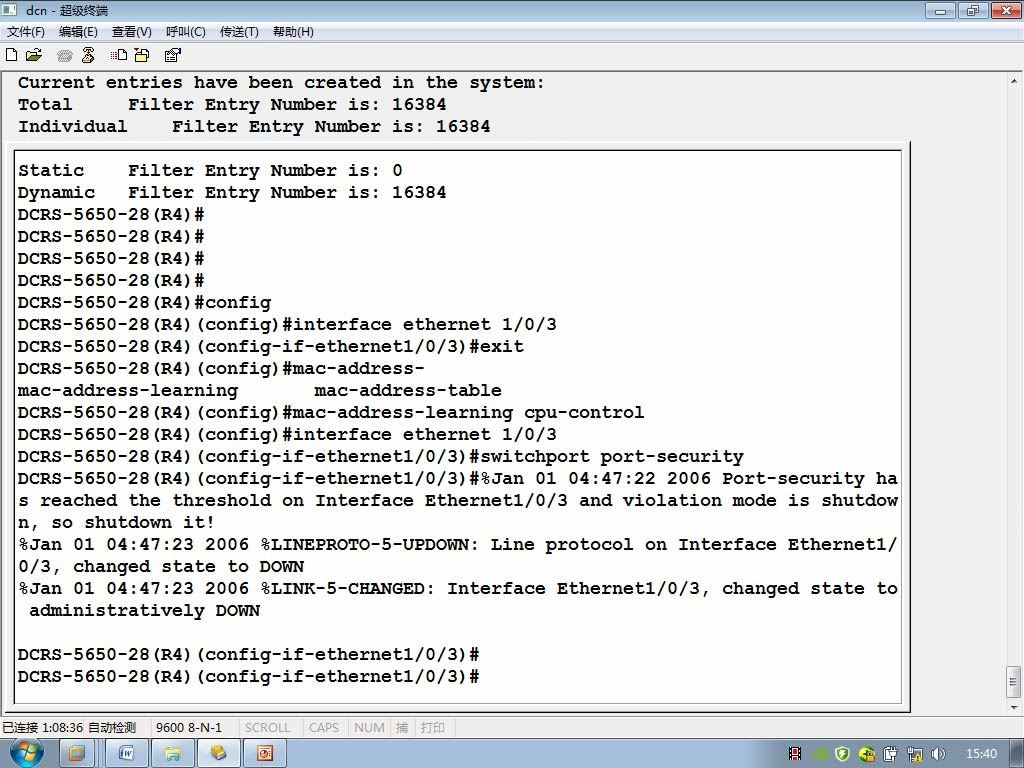The image size is (1024, 768).
Task: Open the 帮助(H) menu
Action: pos(293,32)
